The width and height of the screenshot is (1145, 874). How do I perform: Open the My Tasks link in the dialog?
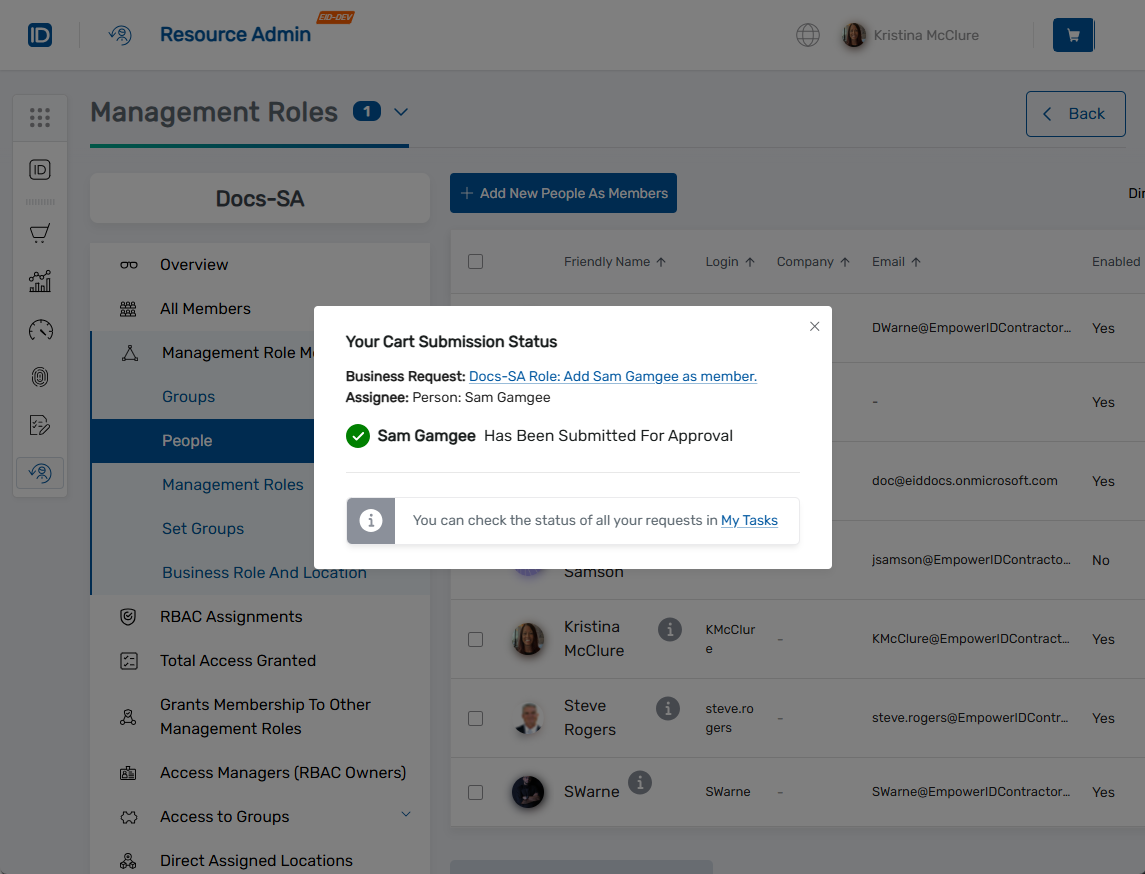click(749, 520)
